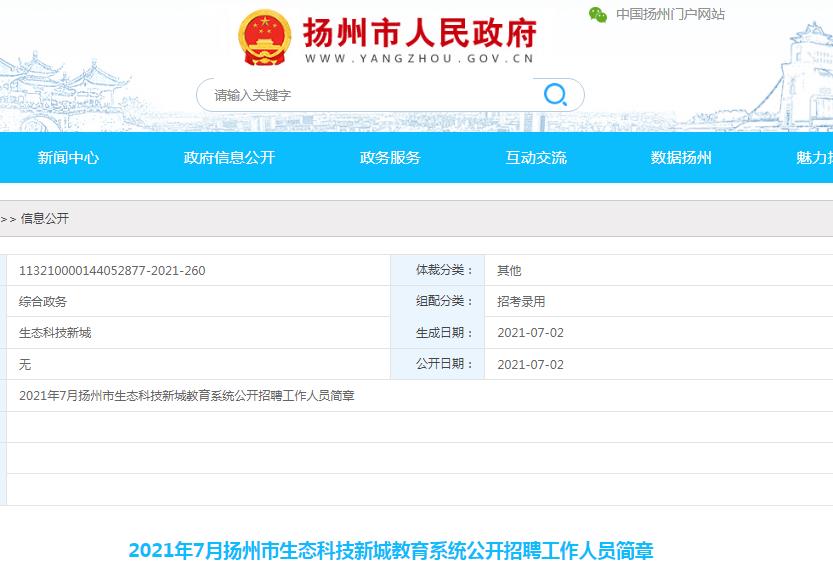Click the 公开日期 2021-07-02 value
The height and width of the screenshot is (574, 833).
click(x=530, y=365)
